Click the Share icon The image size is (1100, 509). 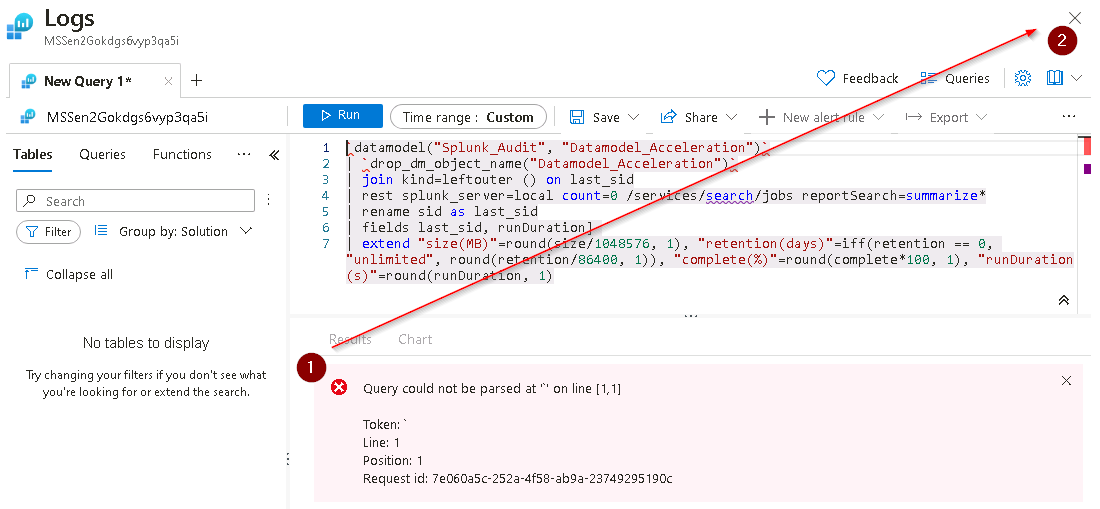(x=669, y=117)
